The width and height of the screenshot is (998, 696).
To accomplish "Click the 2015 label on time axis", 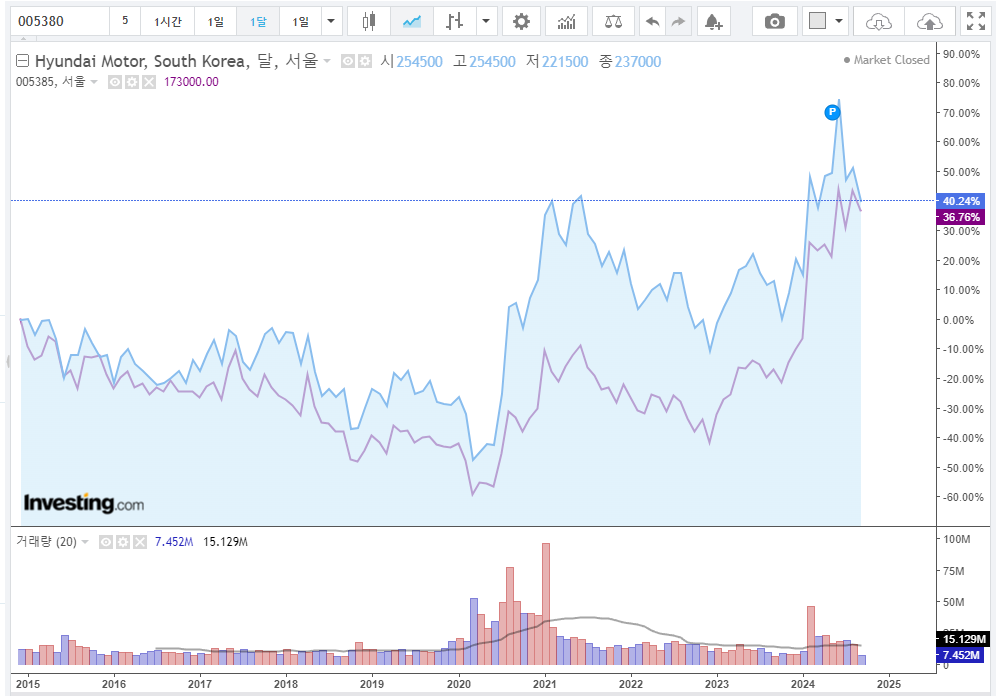I will click(28, 684).
